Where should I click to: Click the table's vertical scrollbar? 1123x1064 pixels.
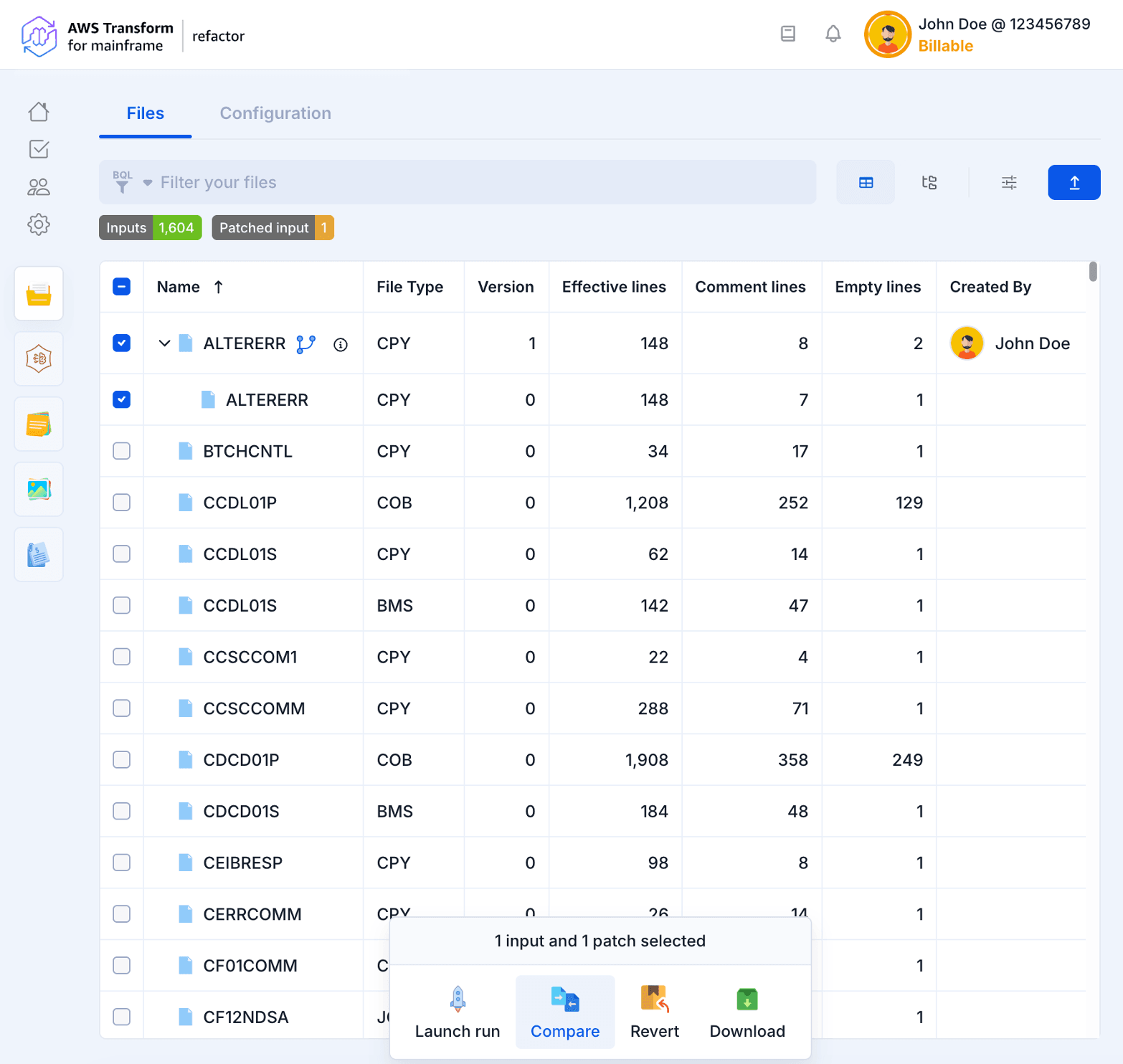[x=1093, y=272]
